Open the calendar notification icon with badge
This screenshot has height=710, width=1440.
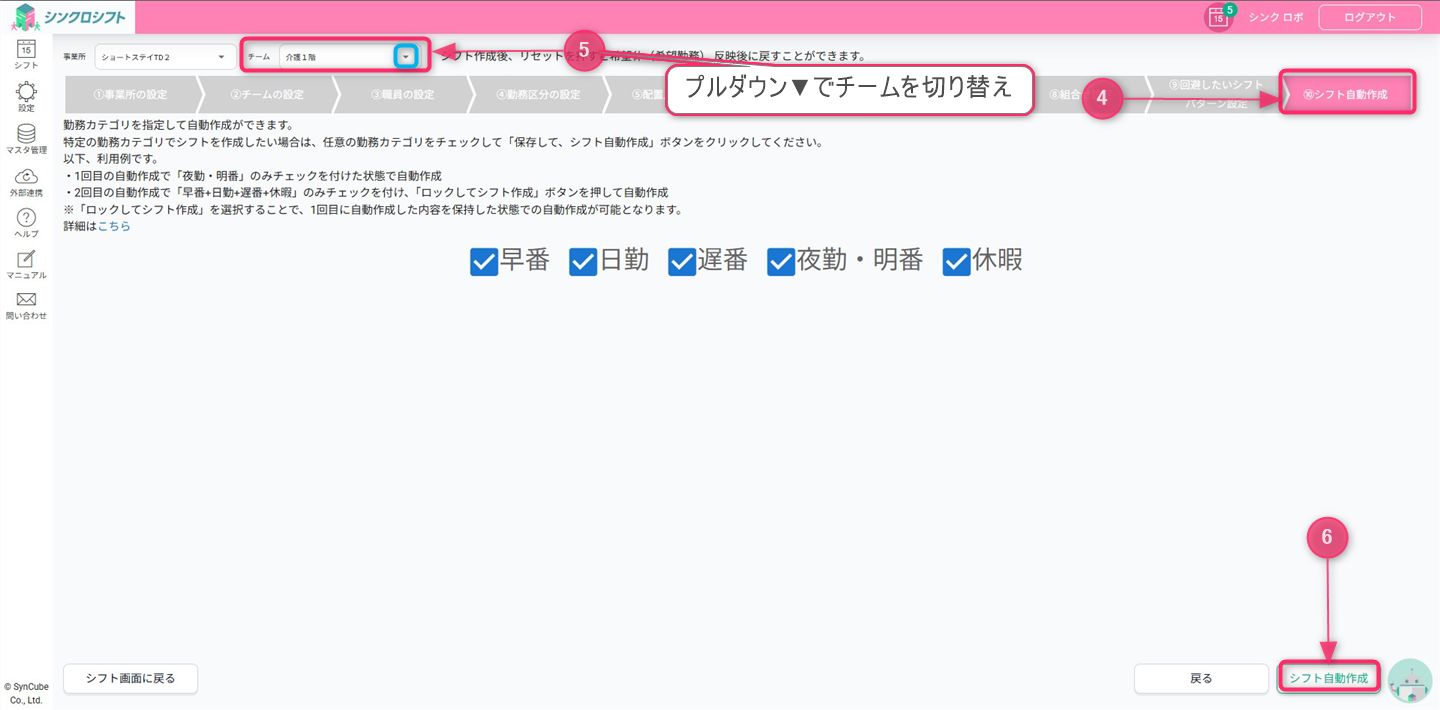pyautogui.click(x=1218, y=17)
